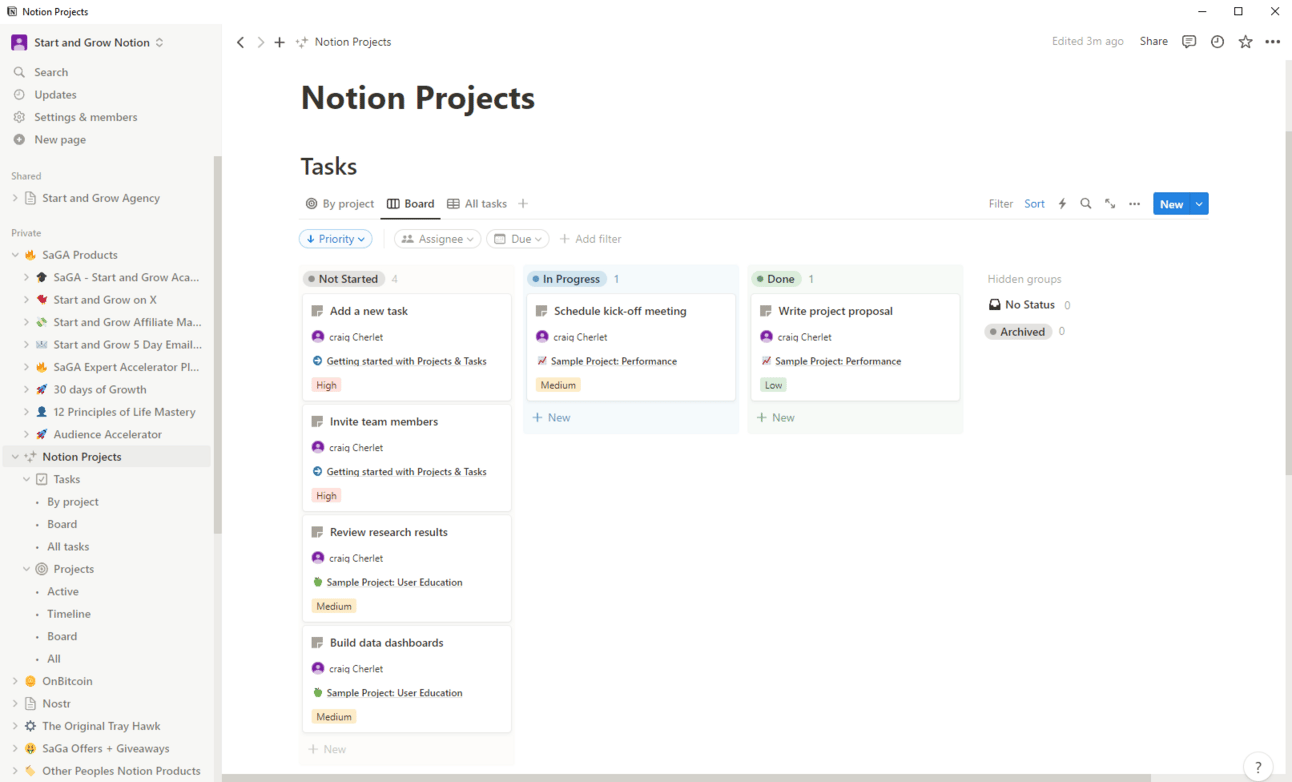
Task: Collapse the Tasks sidebar subtree
Action: point(27,480)
